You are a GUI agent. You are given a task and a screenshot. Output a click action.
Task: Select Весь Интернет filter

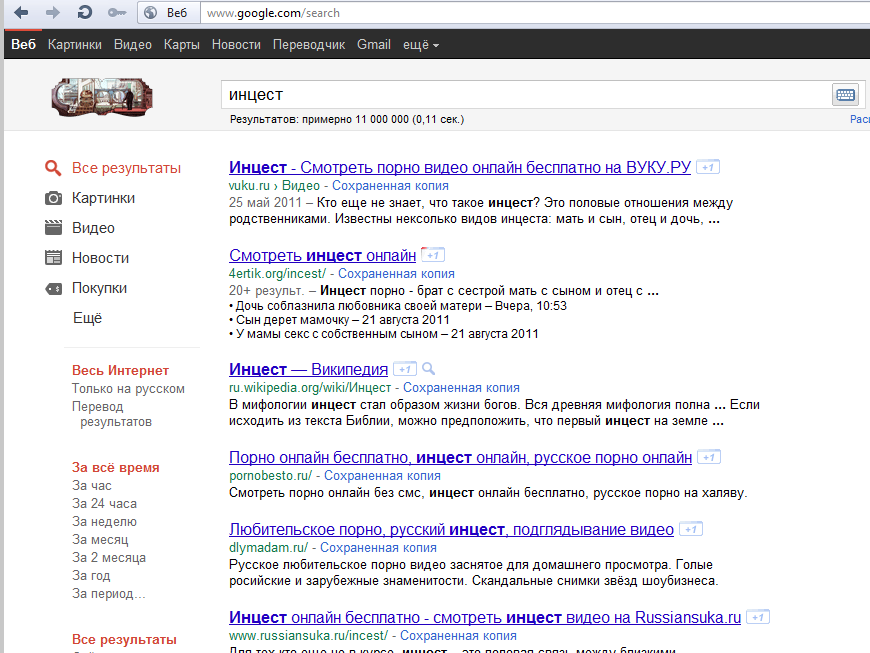coord(120,370)
